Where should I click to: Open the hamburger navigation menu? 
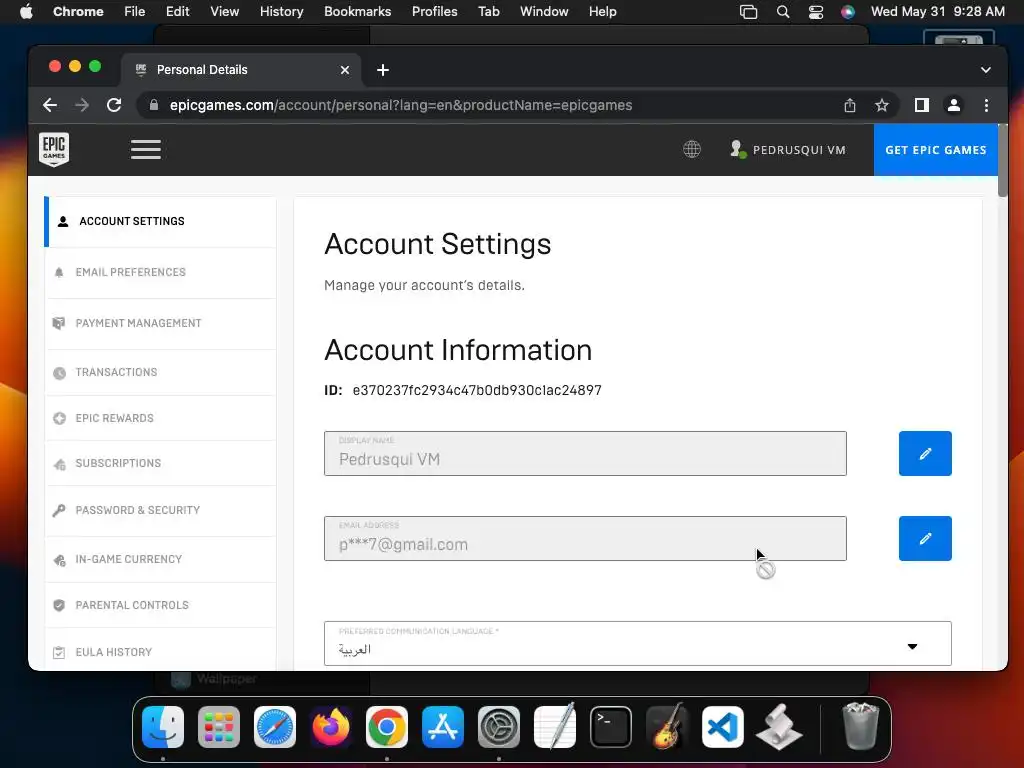[146, 150]
